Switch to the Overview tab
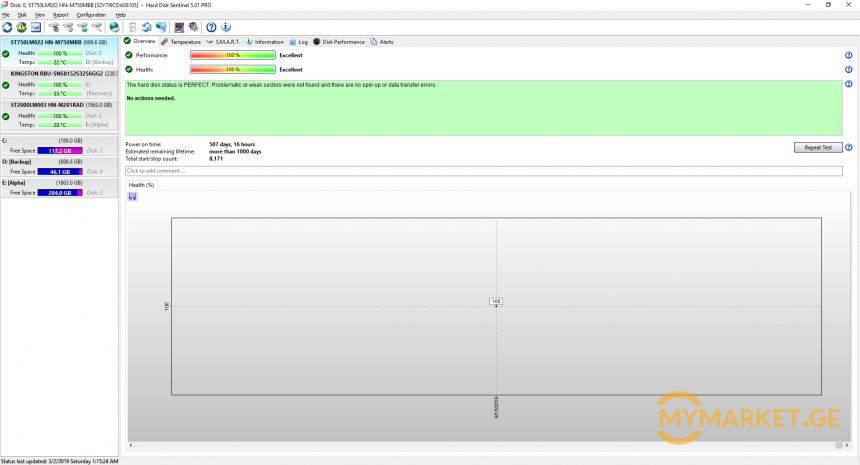The width and height of the screenshot is (860, 465). pos(140,41)
